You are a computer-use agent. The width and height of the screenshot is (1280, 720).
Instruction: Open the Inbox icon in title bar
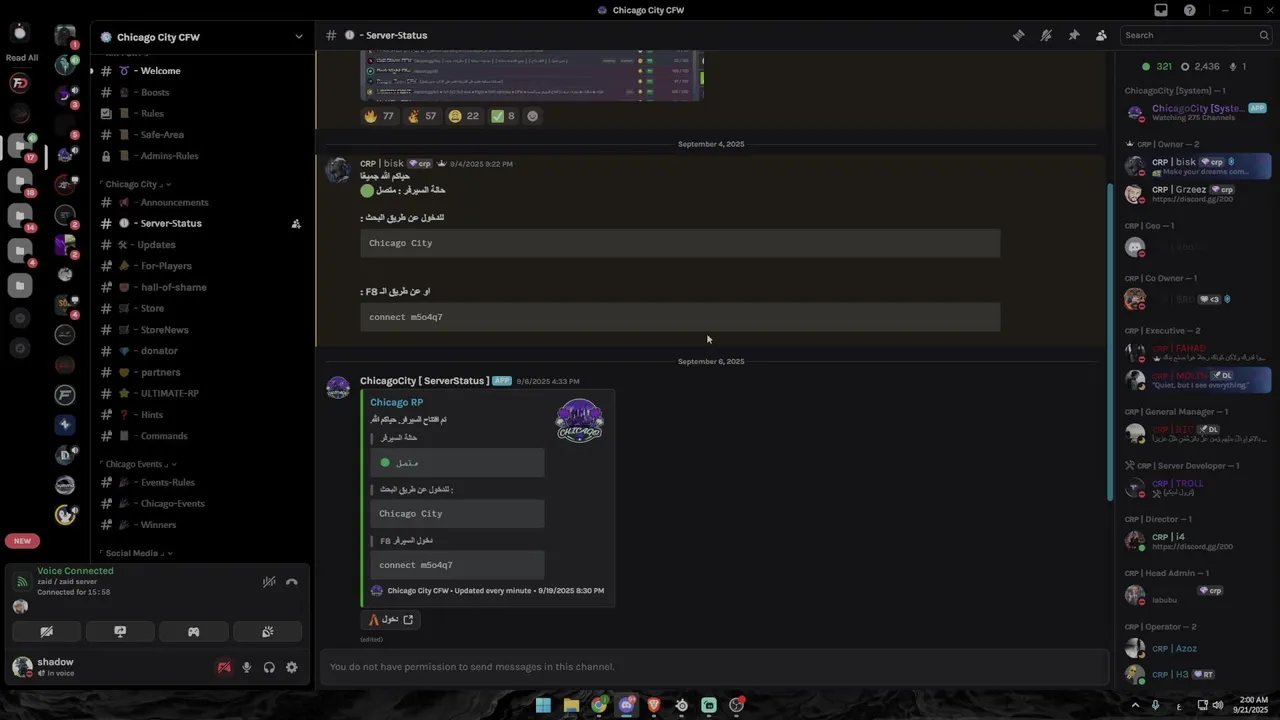(1161, 10)
